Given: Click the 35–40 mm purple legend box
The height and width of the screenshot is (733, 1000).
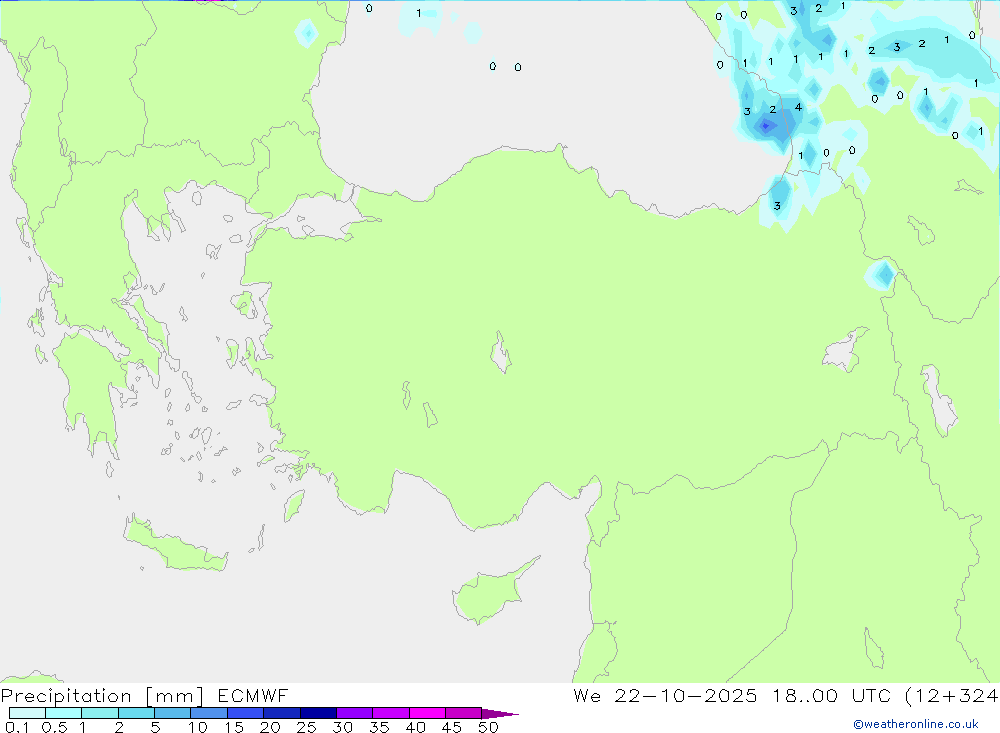Looking at the screenshot, I should [391, 713].
